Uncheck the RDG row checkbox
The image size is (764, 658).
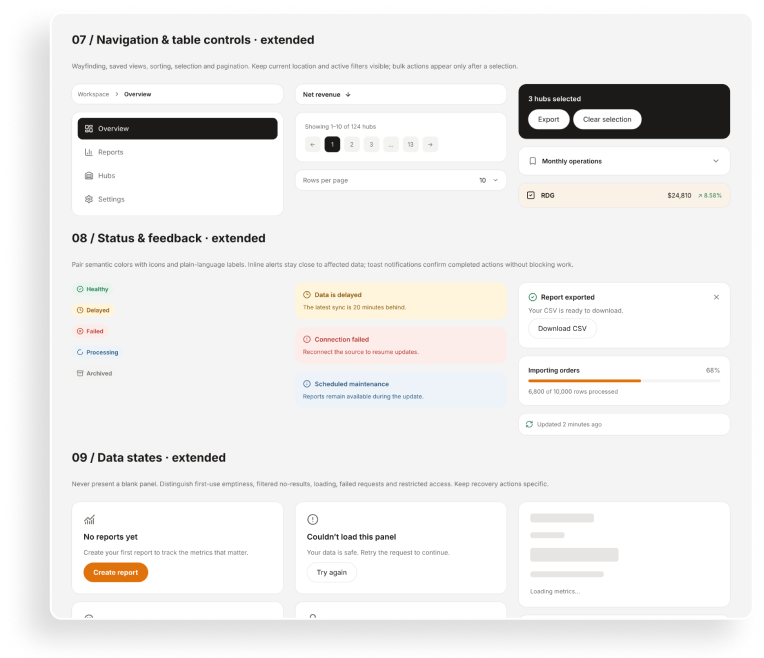coord(531,195)
